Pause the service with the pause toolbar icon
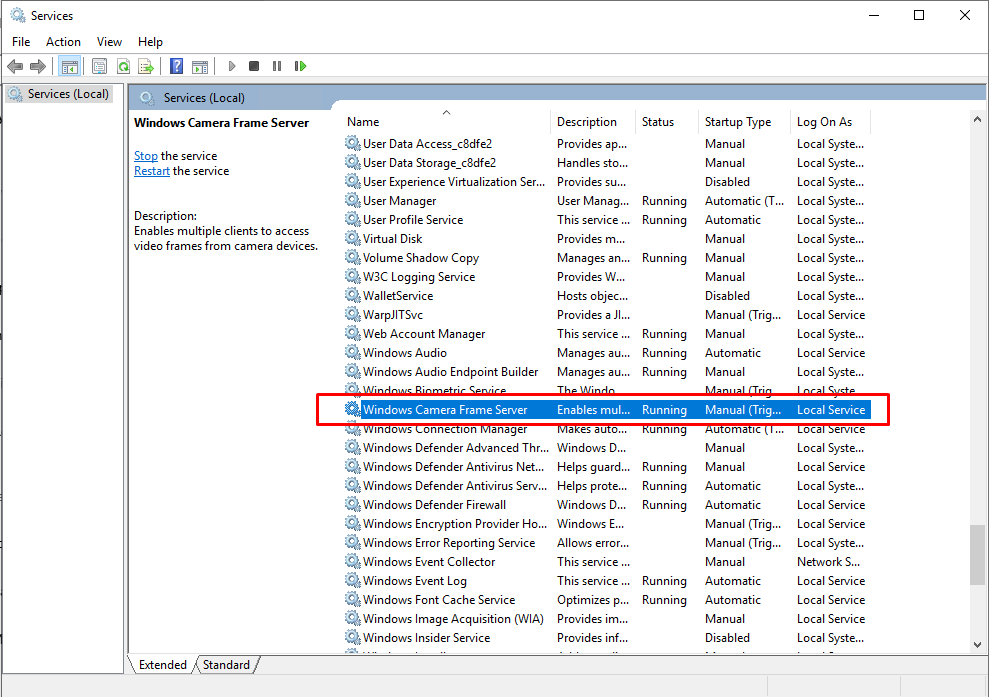Image resolution: width=989 pixels, height=697 pixels. (277, 66)
